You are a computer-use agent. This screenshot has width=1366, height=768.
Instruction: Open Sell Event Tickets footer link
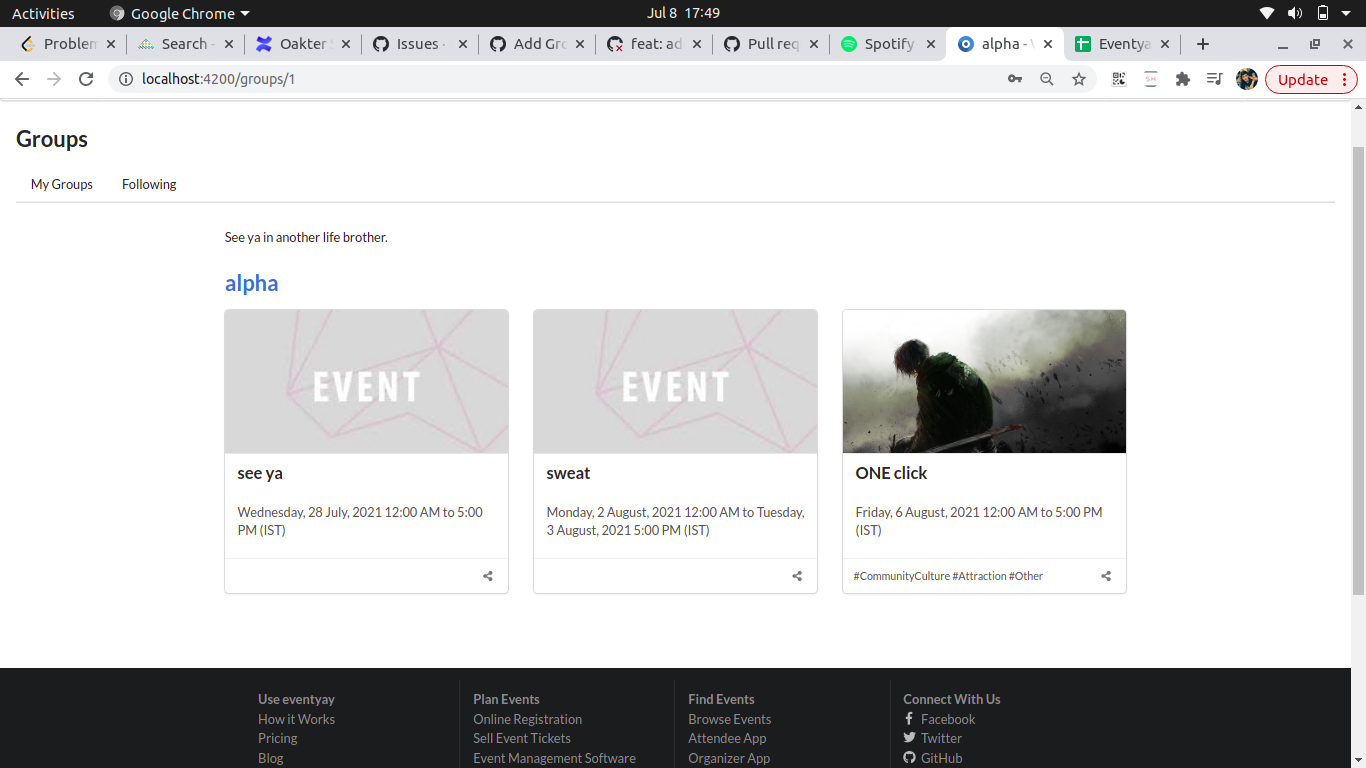[x=522, y=738]
